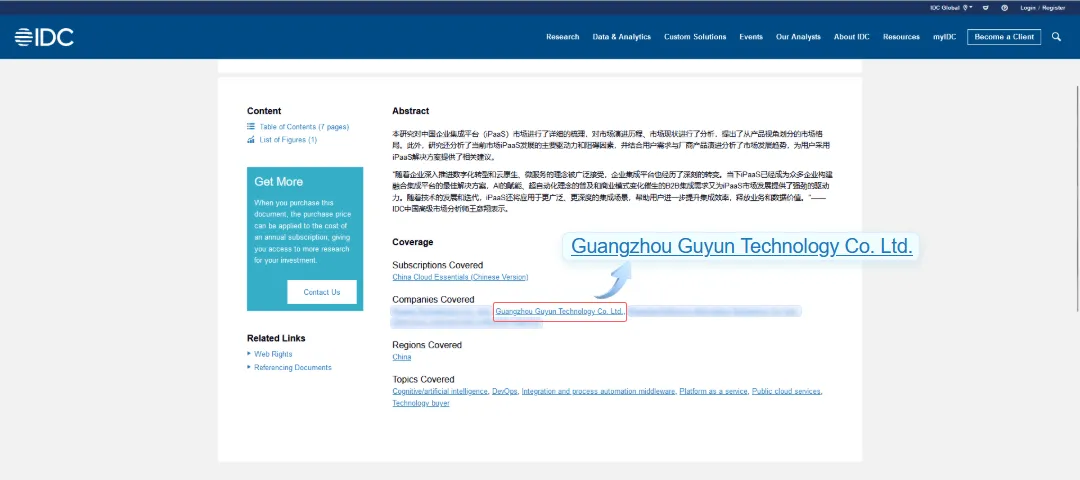Viewport: 1080px width, 480px height.
Task: Open the DevOps topic link
Action: pos(504,391)
